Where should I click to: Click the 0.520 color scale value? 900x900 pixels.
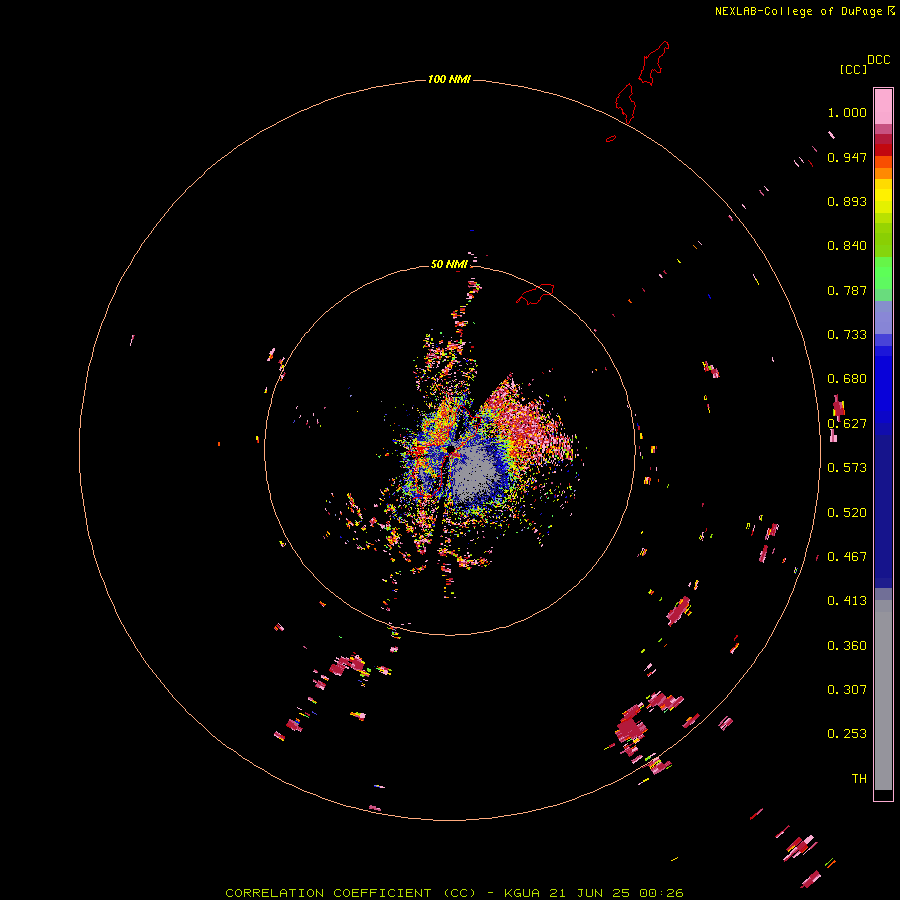point(847,513)
